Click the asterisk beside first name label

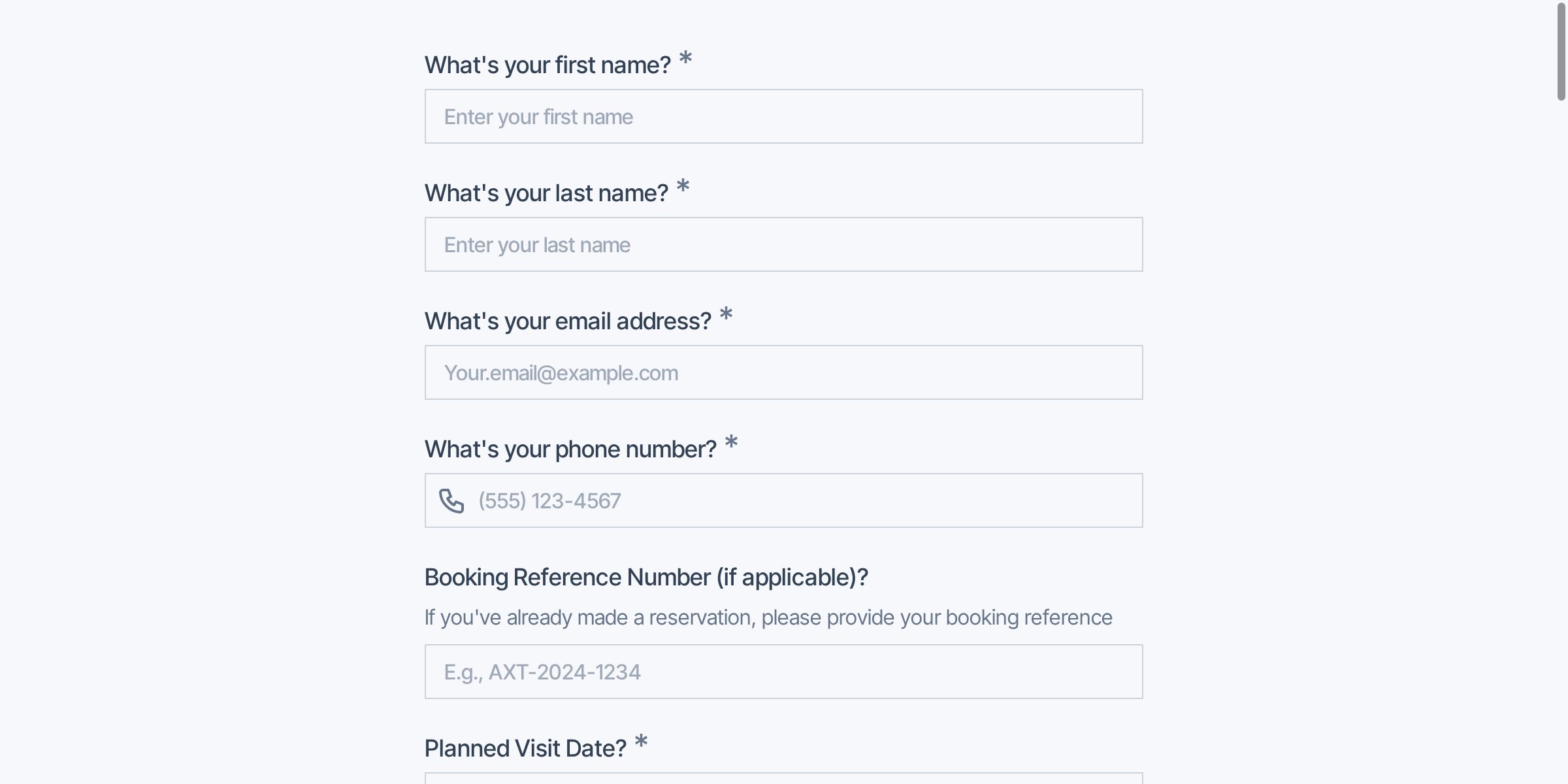685,59
